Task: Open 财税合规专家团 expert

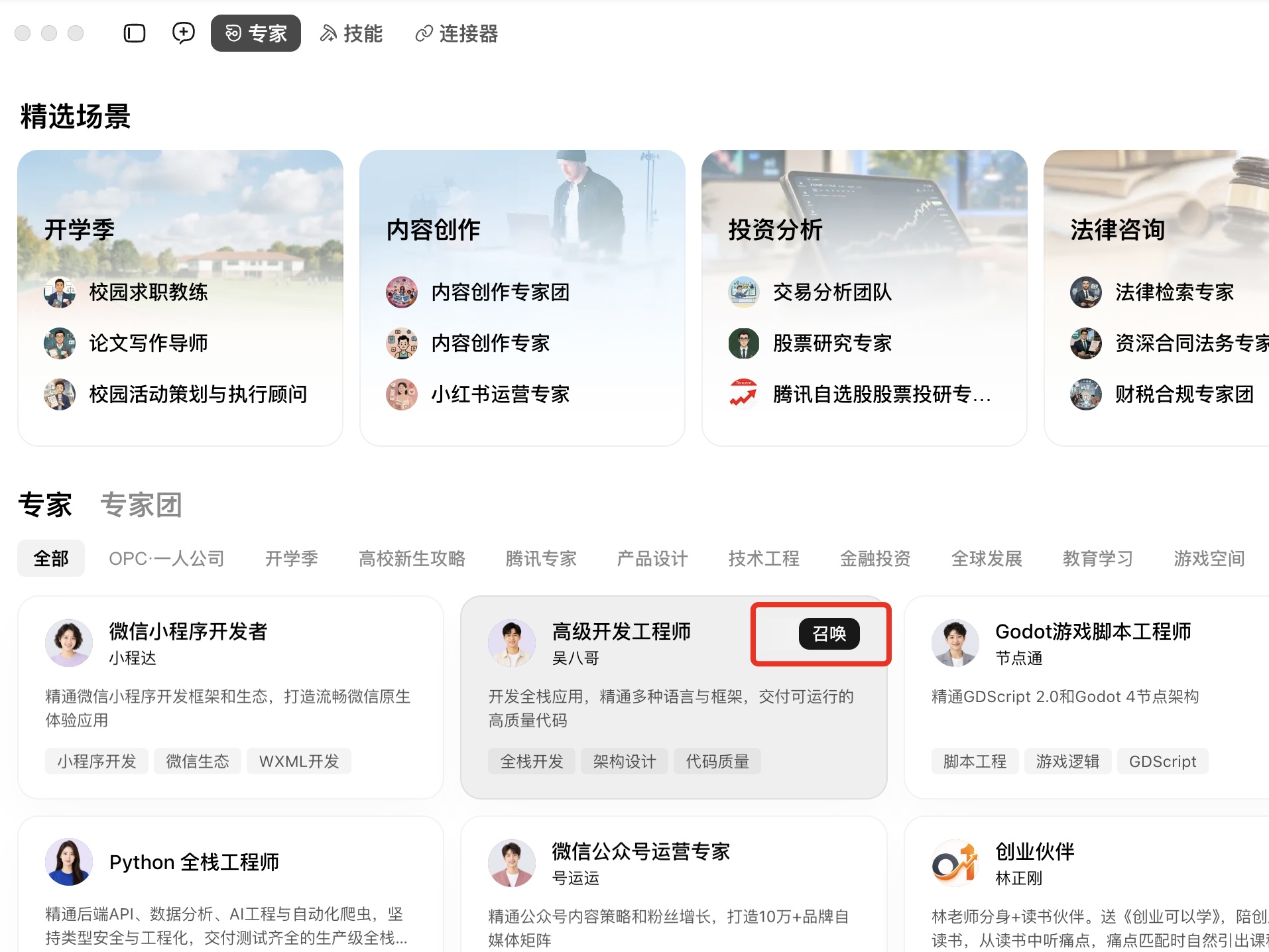Action: [1185, 394]
